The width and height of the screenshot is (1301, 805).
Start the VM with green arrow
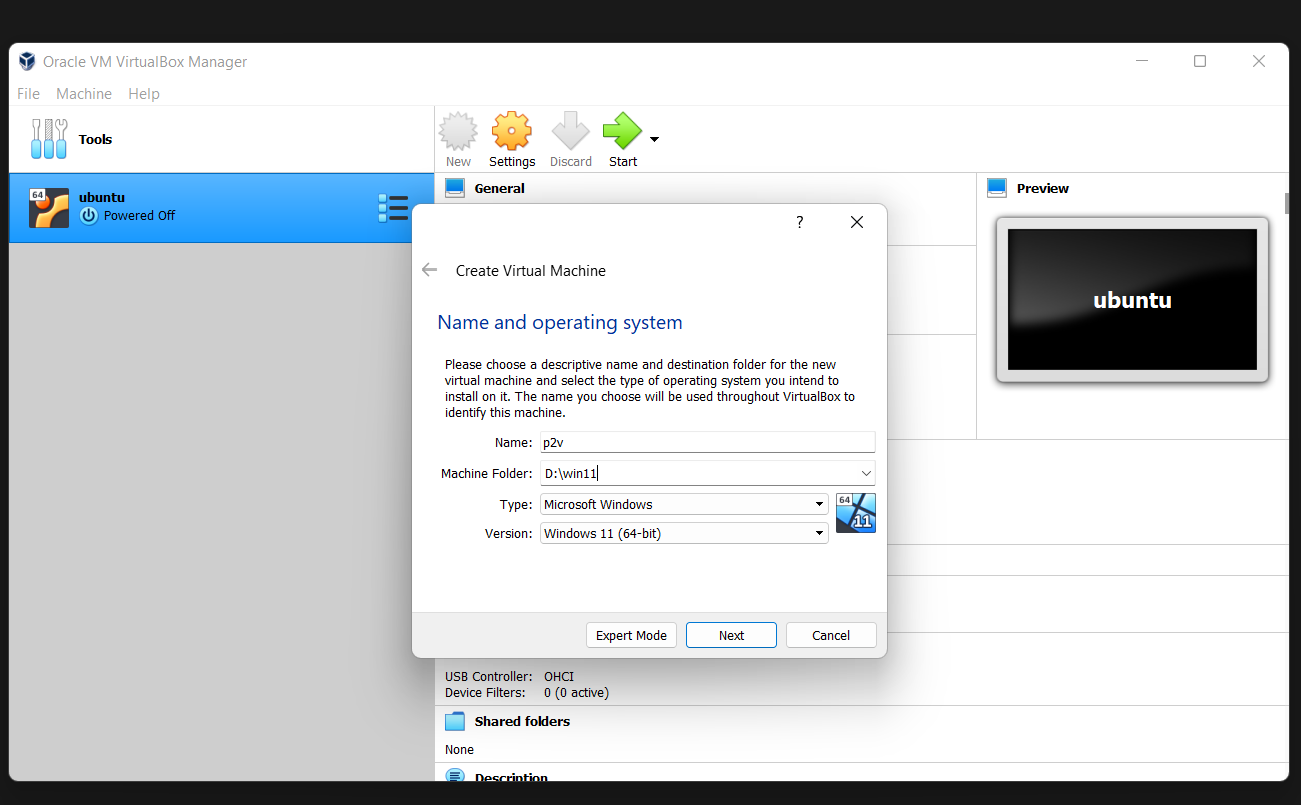[622, 131]
